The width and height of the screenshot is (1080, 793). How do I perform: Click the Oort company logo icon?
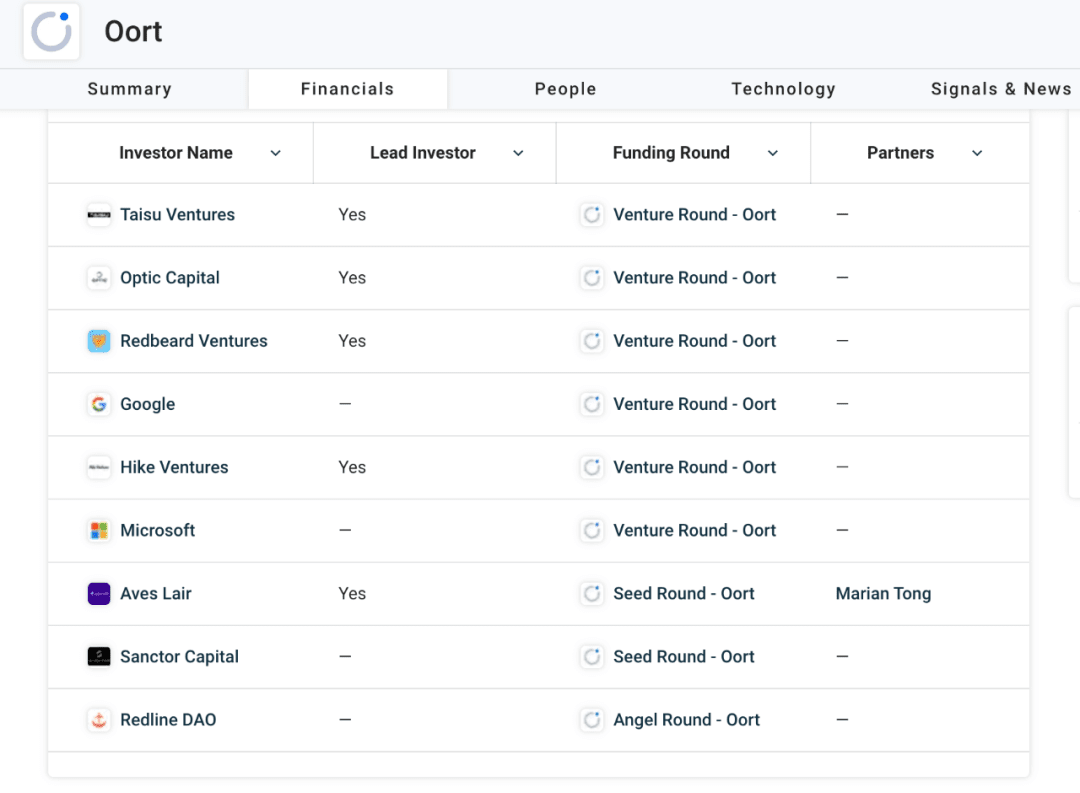coord(52,32)
